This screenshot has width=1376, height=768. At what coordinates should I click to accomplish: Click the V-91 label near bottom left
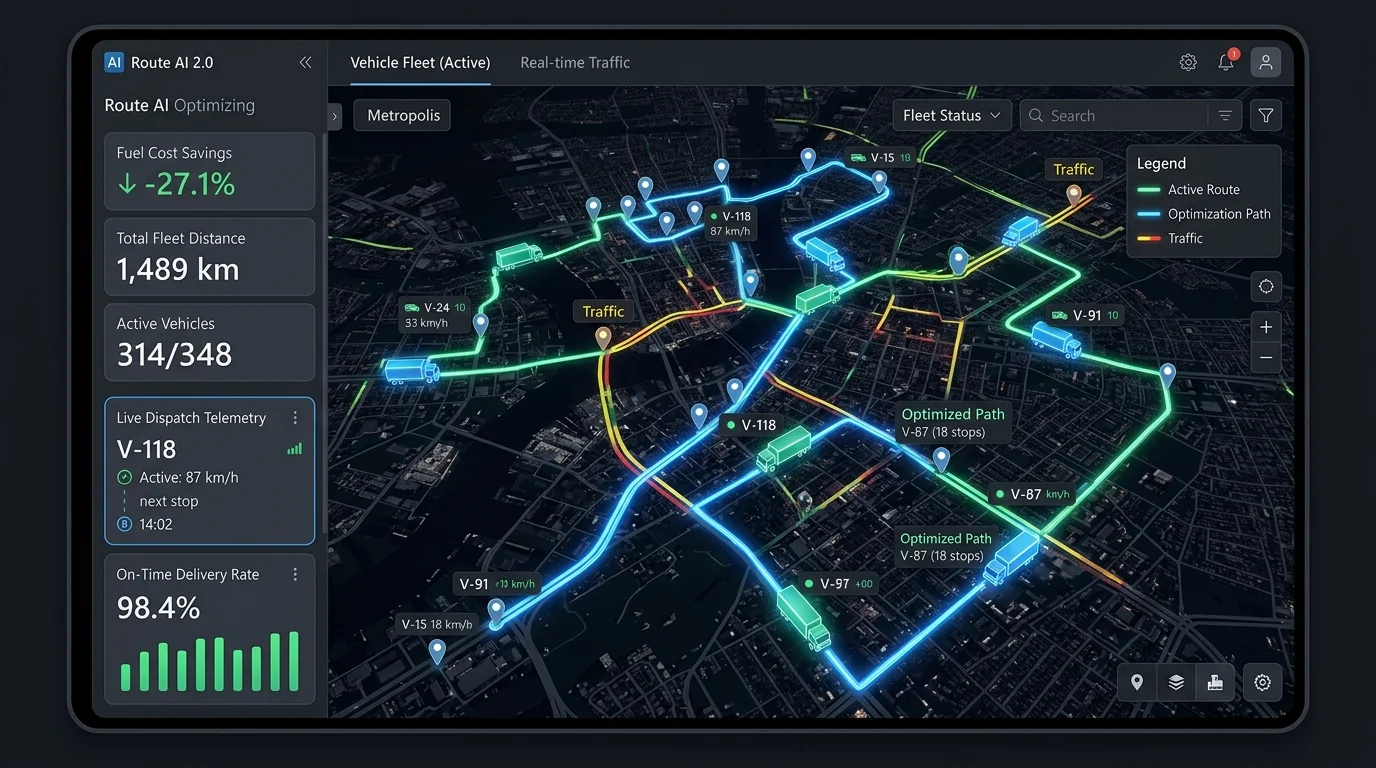point(497,584)
